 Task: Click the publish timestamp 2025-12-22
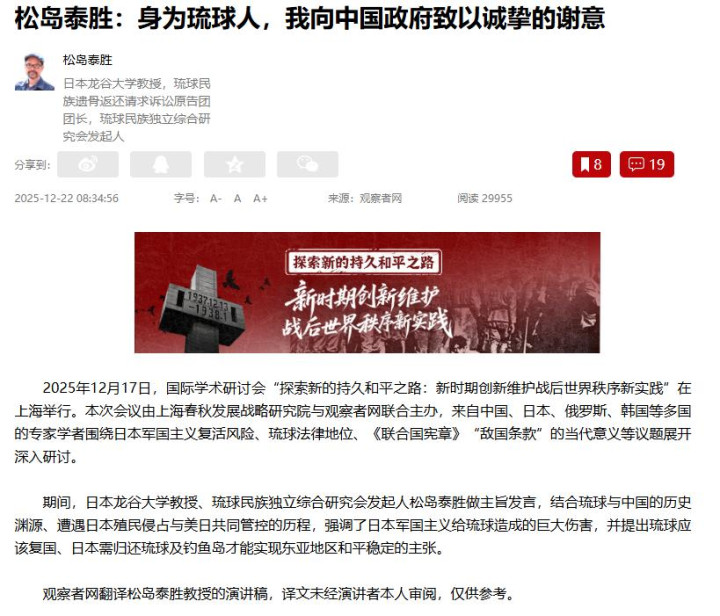tap(67, 198)
